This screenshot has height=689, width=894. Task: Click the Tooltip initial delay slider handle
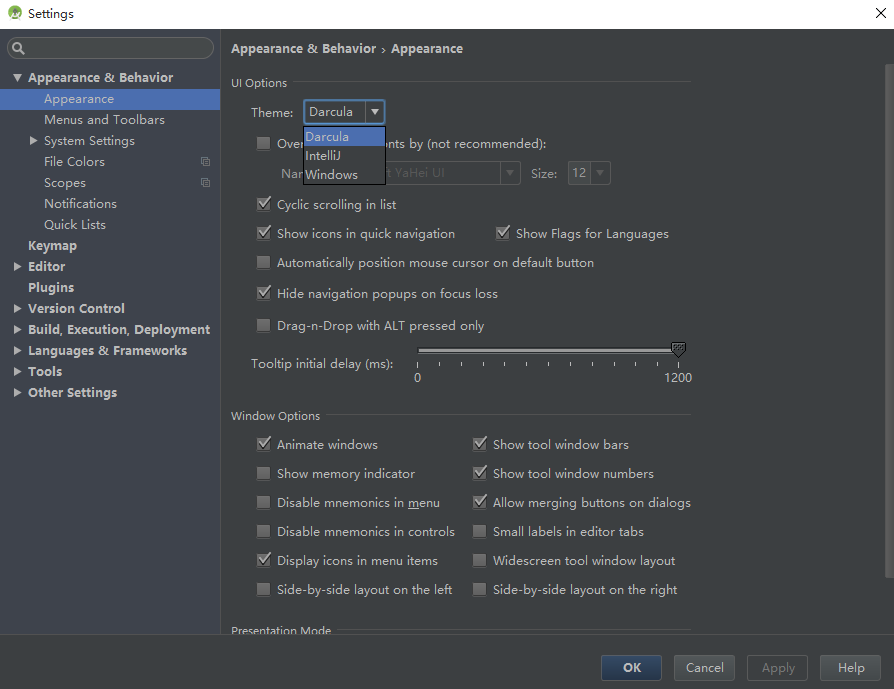(x=678, y=349)
